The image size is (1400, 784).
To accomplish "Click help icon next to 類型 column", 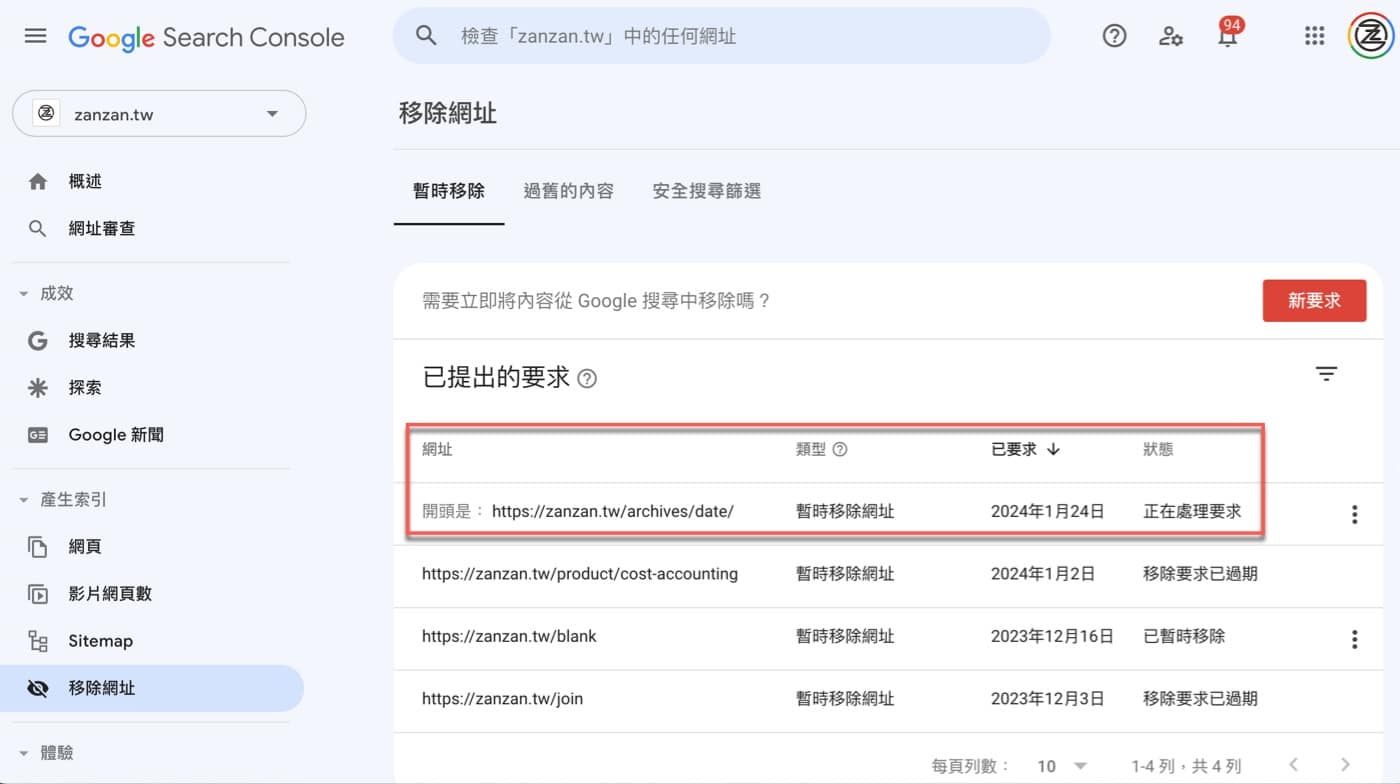I will 840,450.
